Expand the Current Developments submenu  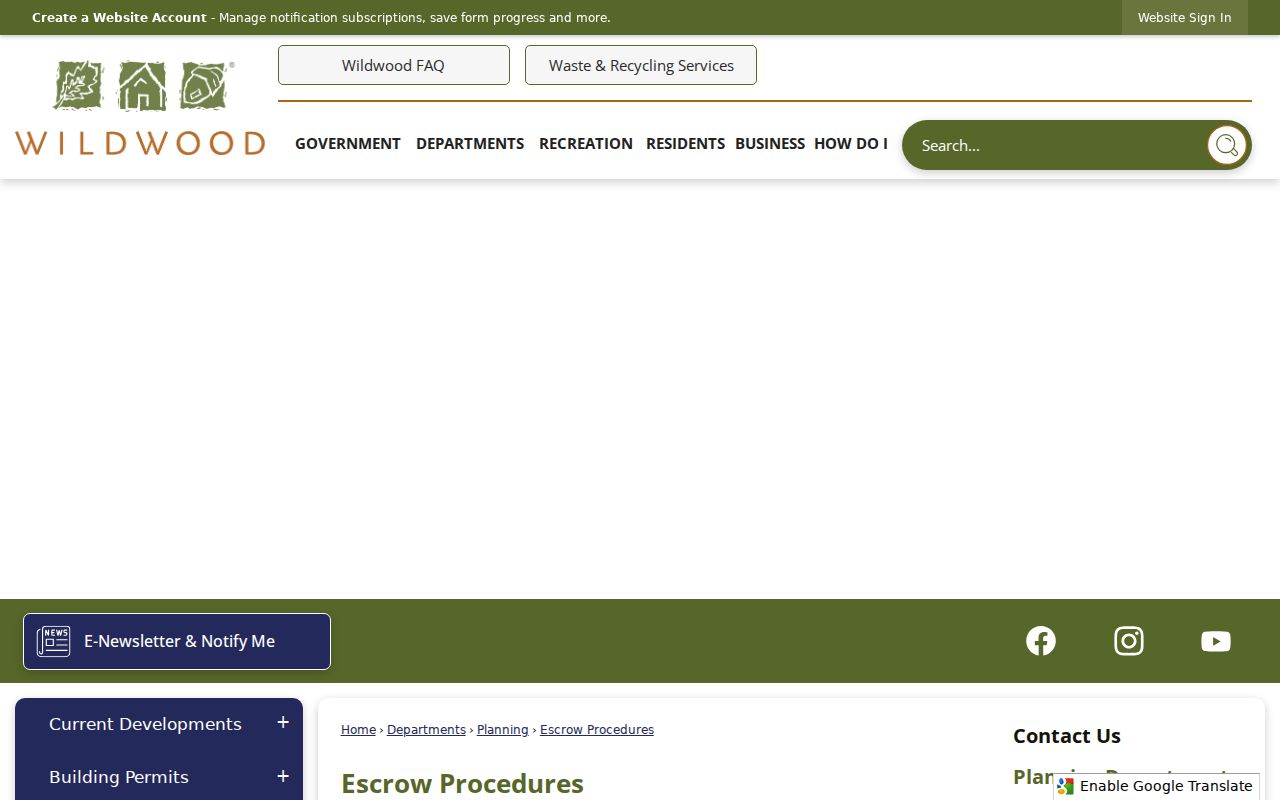(x=283, y=722)
